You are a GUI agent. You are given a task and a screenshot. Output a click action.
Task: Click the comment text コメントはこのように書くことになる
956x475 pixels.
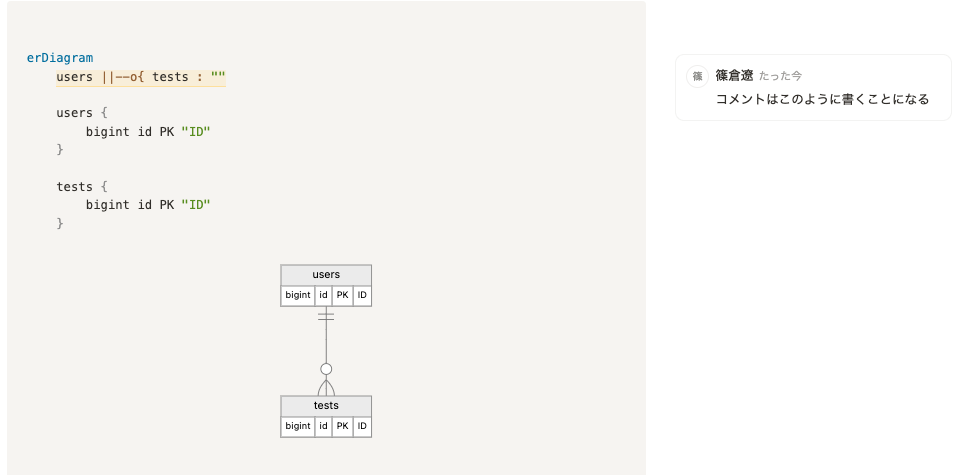(x=822, y=99)
